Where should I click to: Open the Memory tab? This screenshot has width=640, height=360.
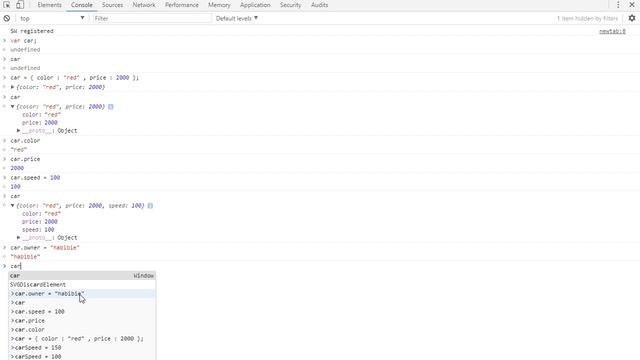219,5
